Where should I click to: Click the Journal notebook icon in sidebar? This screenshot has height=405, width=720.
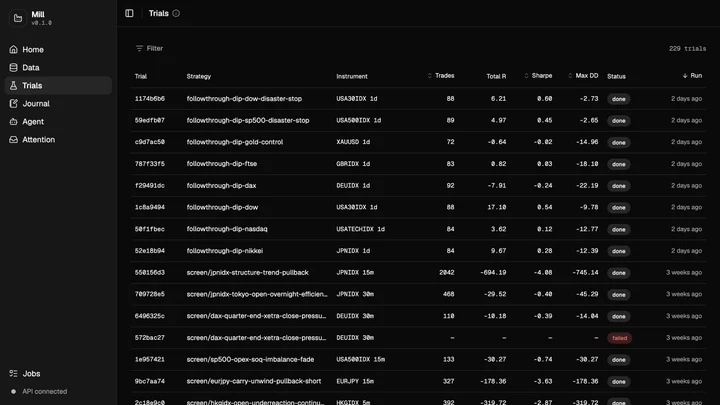pos(13,103)
